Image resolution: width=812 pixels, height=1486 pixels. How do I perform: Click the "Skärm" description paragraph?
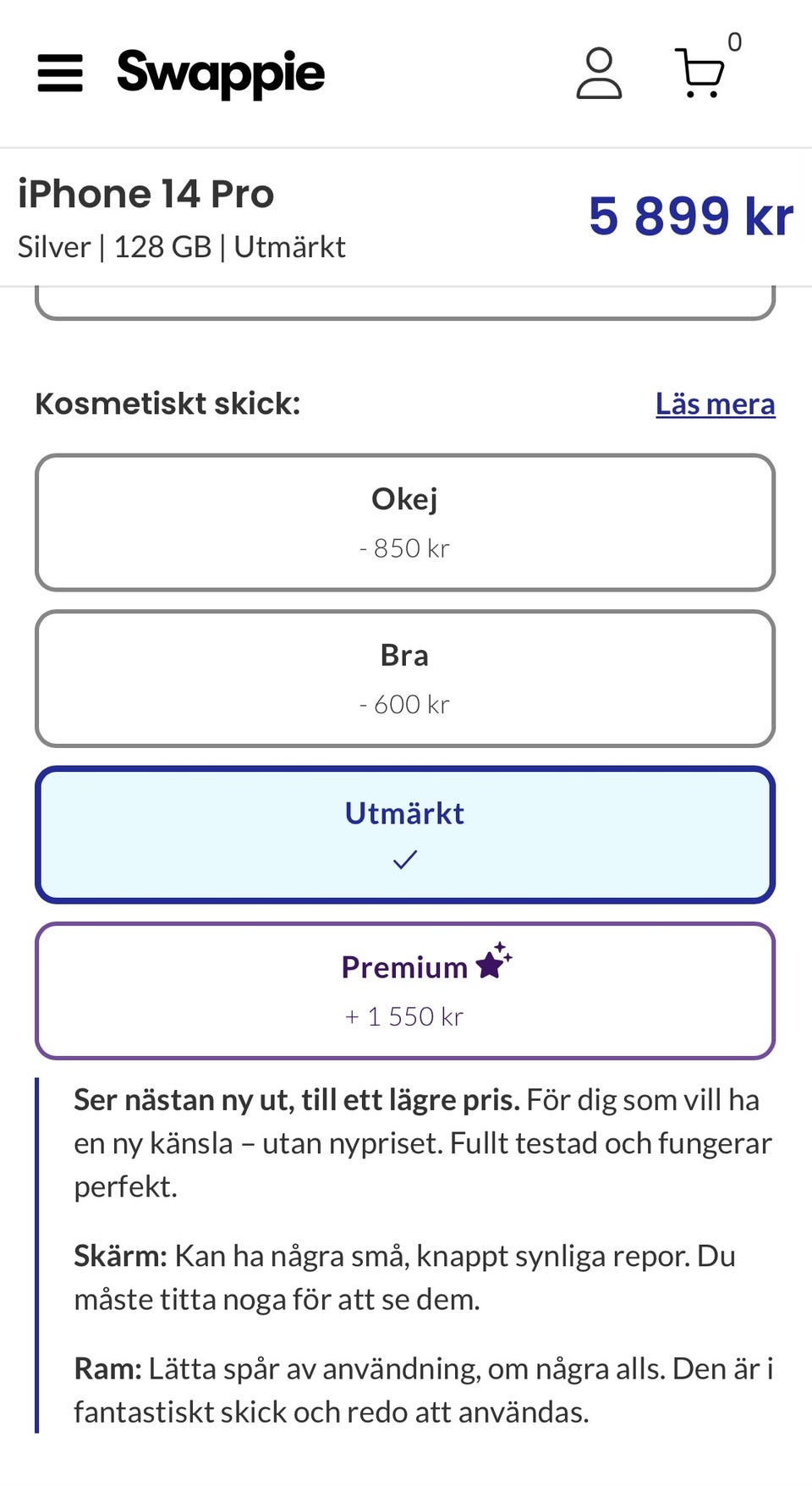pyautogui.click(x=404, y=1277)
